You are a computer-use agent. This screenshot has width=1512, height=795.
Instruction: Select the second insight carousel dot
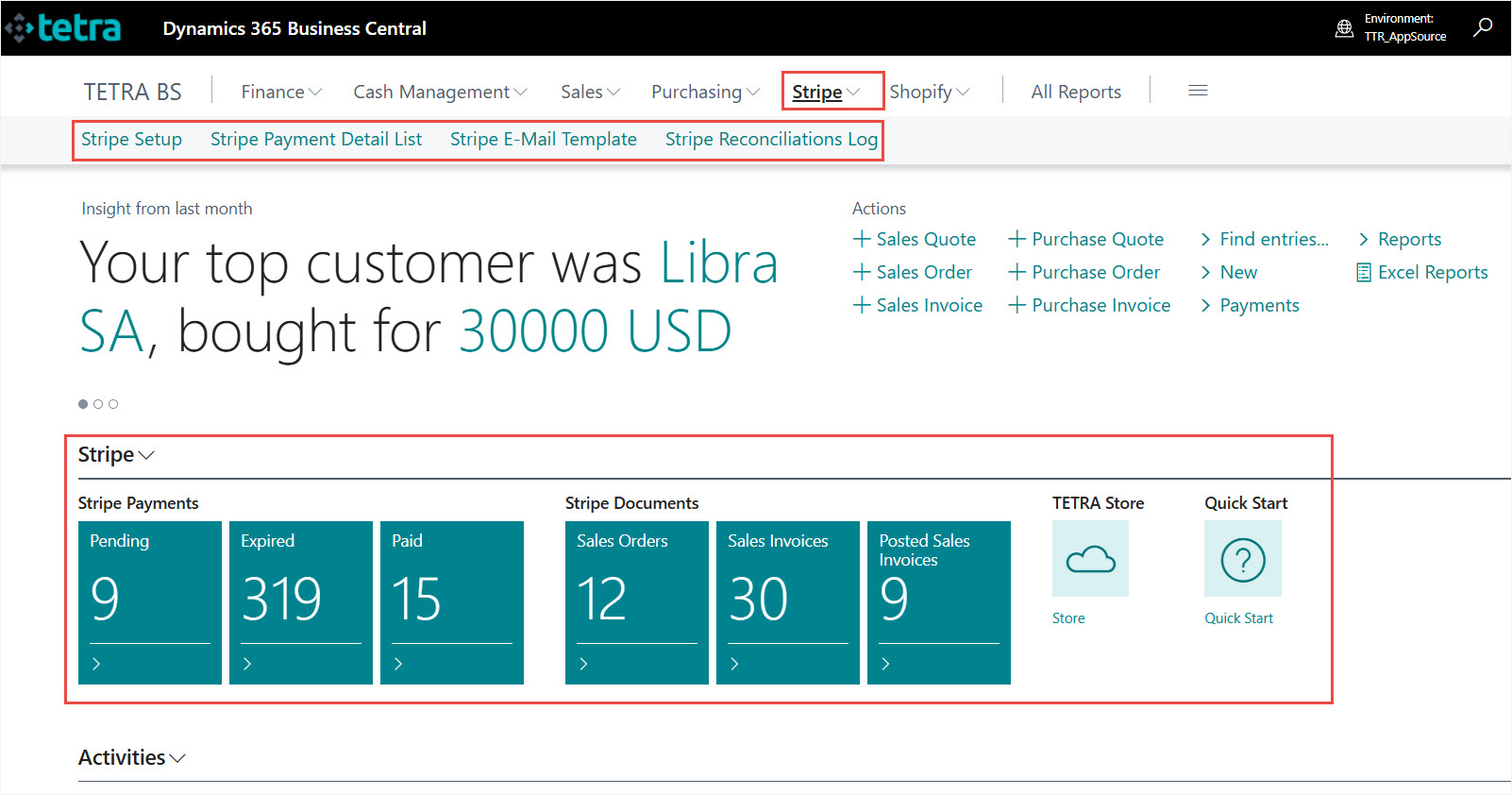click(x=98, y=404)
